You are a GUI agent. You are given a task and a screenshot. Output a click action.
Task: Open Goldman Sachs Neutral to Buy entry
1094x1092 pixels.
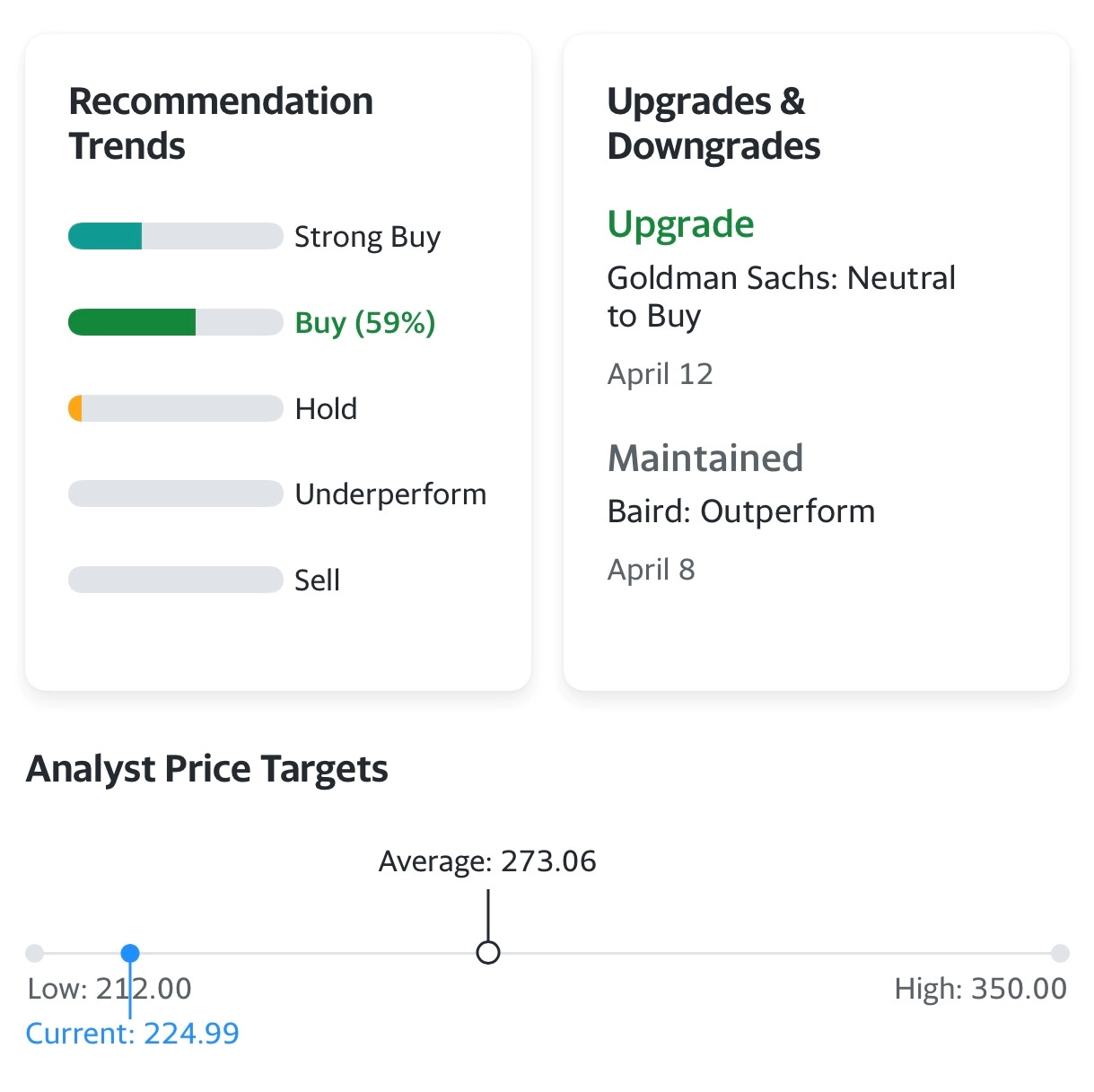[x=781, y=297]
